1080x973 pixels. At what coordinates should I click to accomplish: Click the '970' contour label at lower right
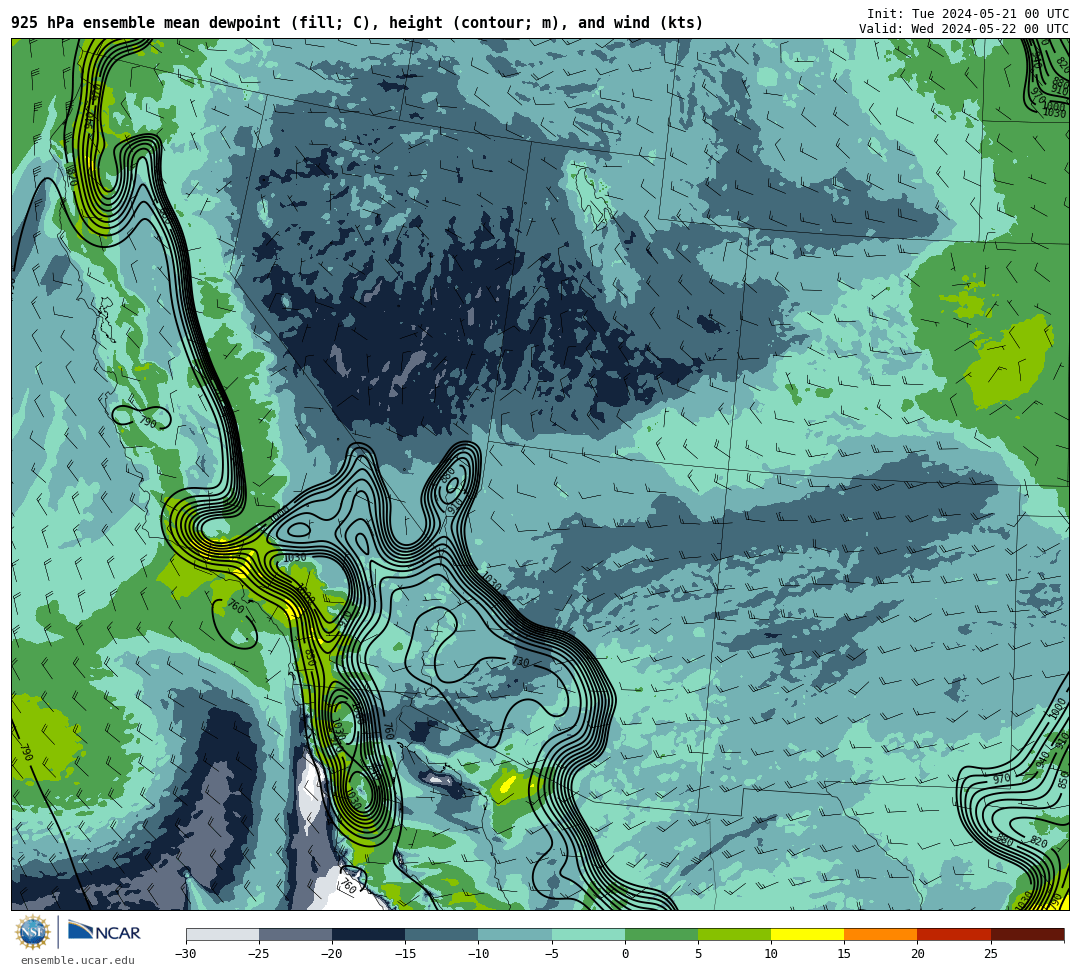pos(1001,779)
